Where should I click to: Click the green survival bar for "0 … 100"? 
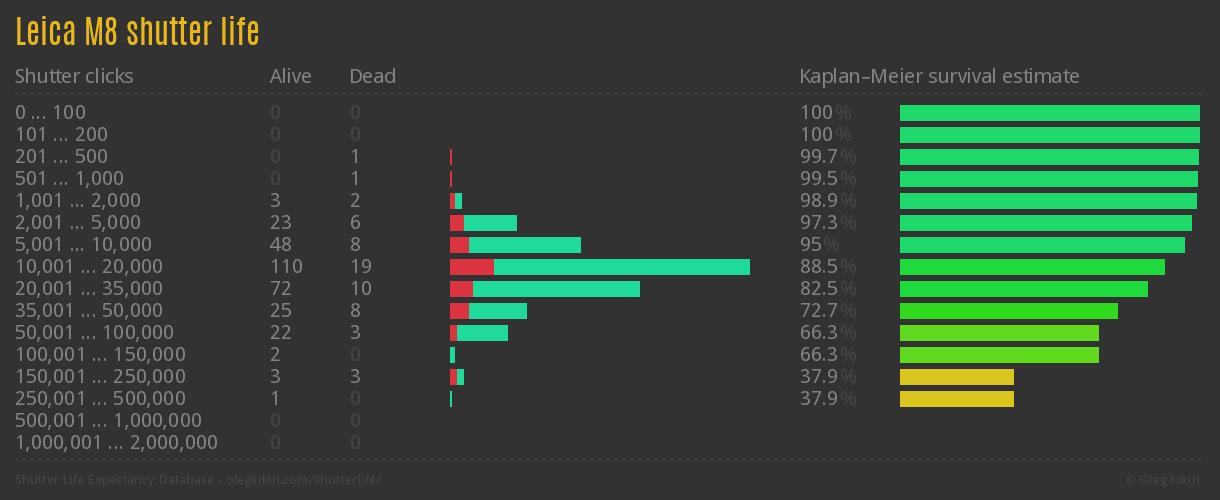click(1049, 113)
